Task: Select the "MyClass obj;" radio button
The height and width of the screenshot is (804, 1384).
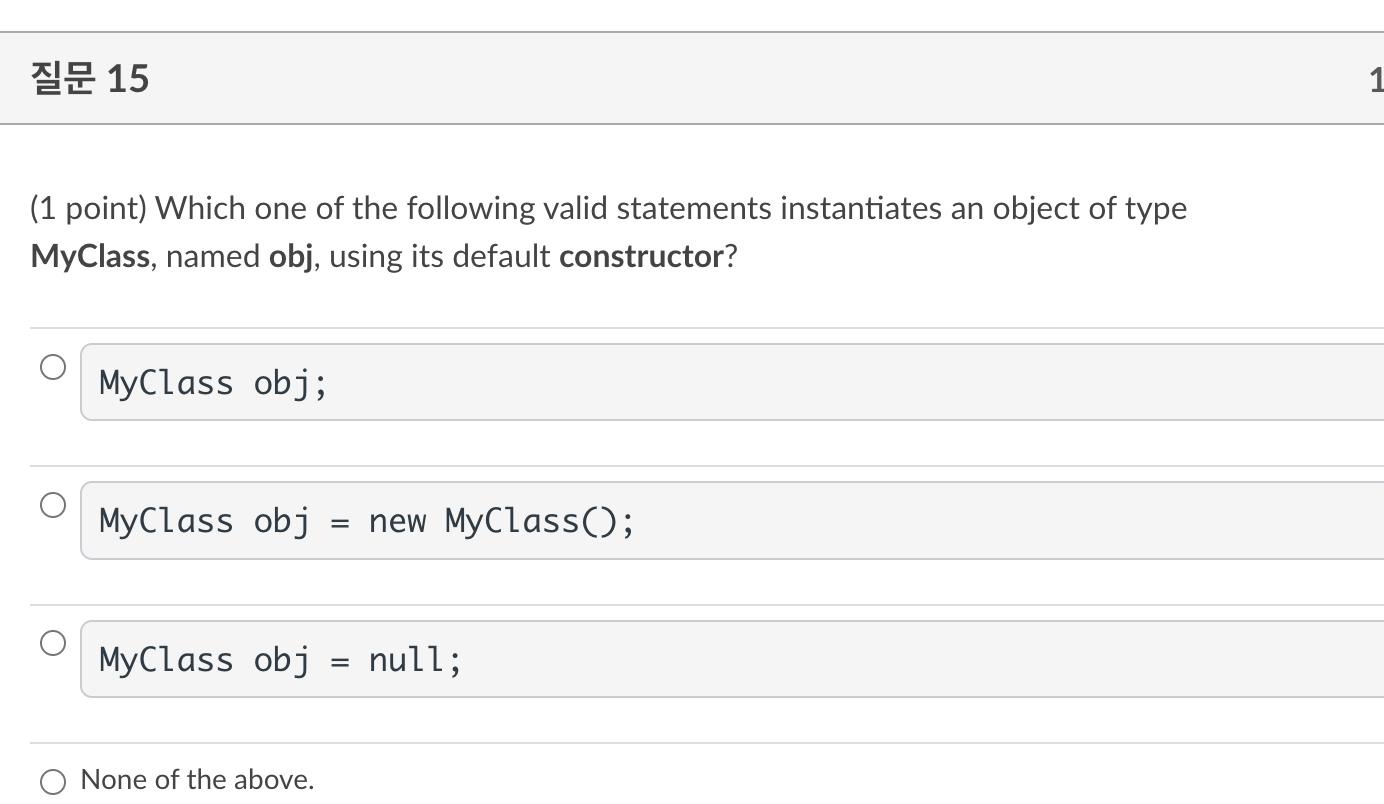Action: [x=53, y=367]
